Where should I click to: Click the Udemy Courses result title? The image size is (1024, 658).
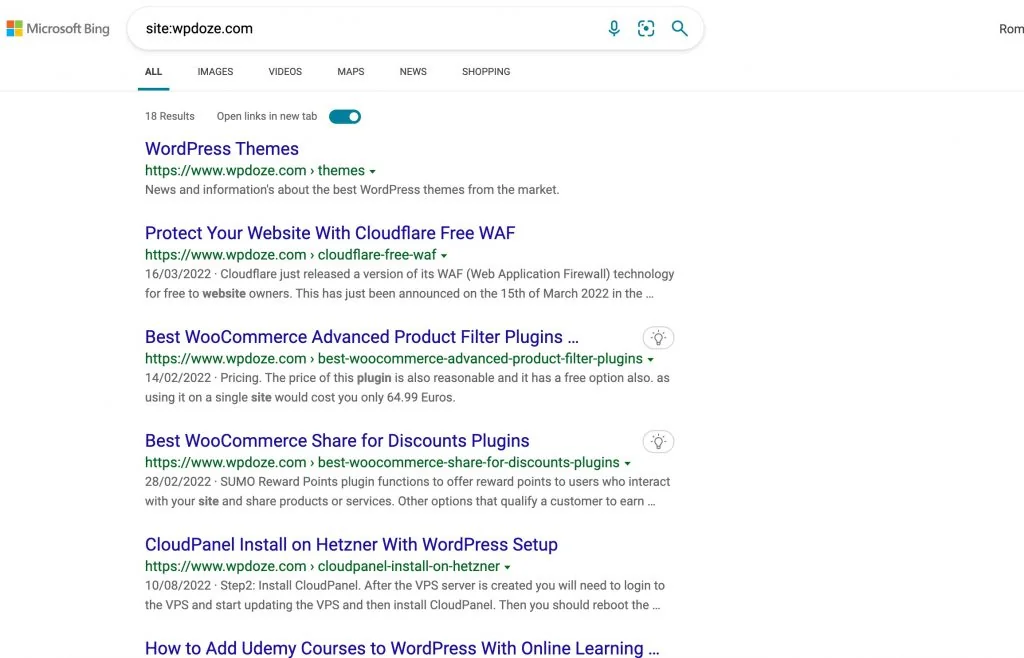(402, 647)
